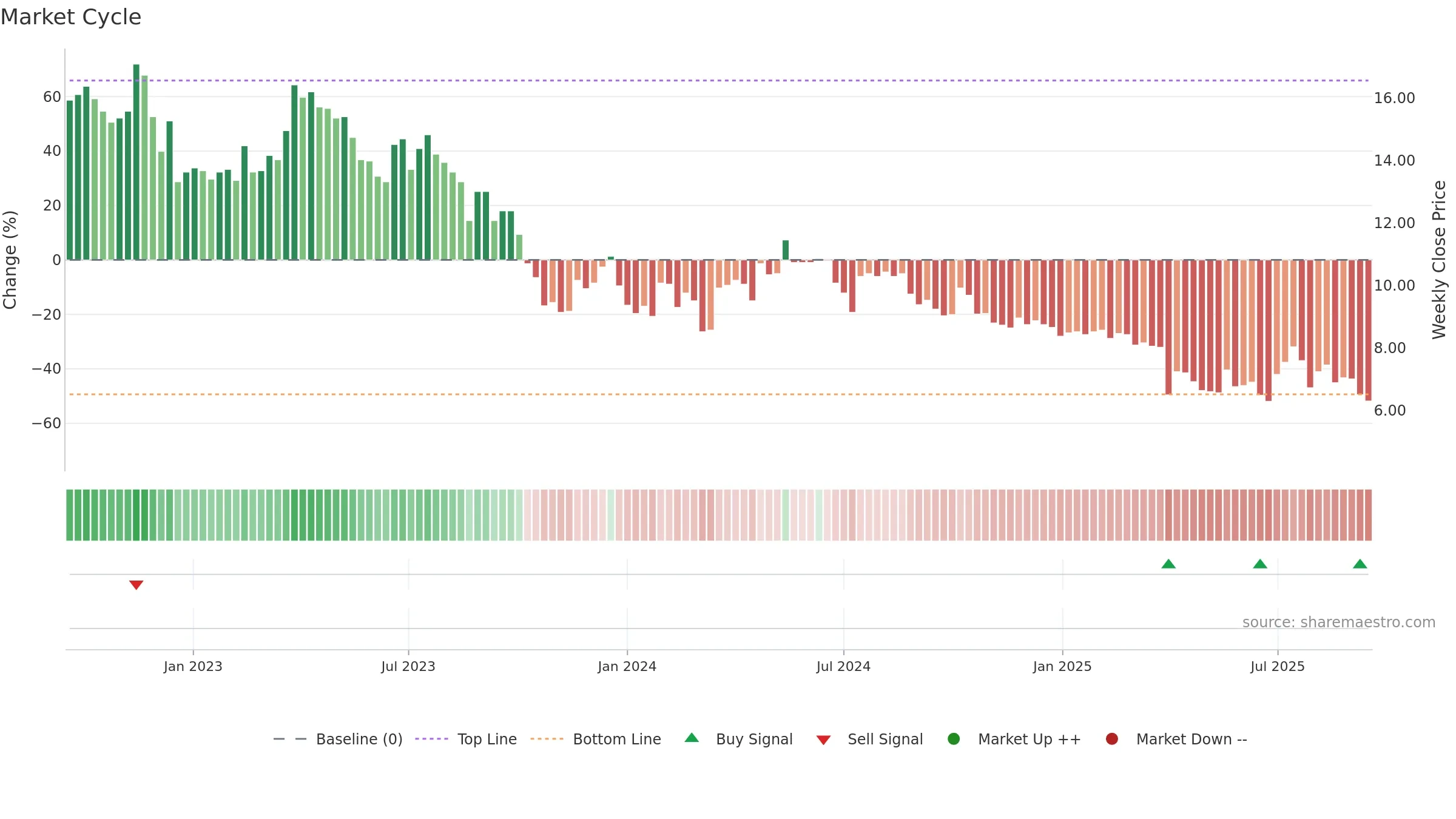Click the Jul 2023 axis label
1456x819 pixels.
click(408, 667)
